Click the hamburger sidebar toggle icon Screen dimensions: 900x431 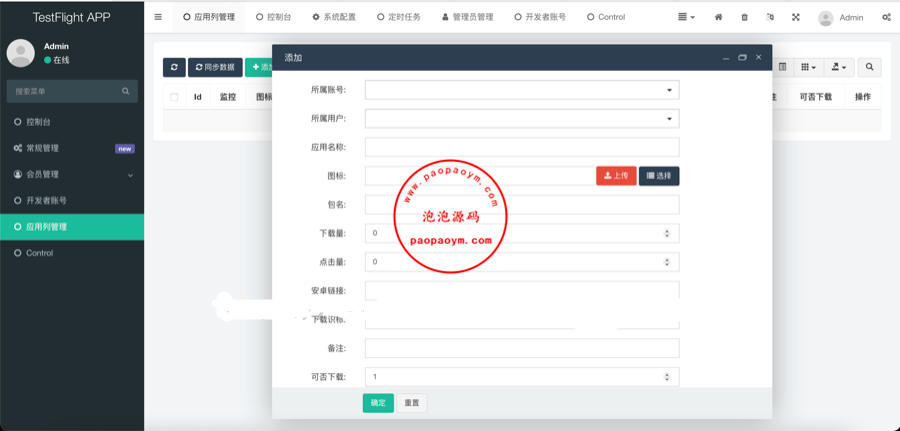point(158,17)
